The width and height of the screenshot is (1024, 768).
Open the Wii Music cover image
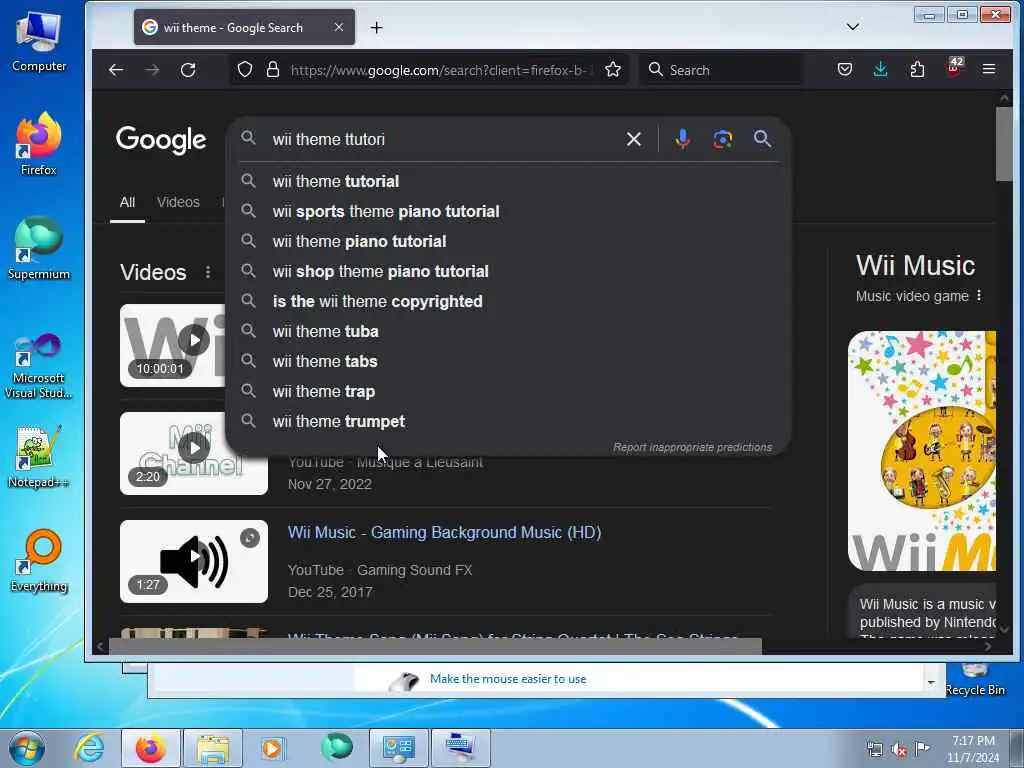coord(921,451)
